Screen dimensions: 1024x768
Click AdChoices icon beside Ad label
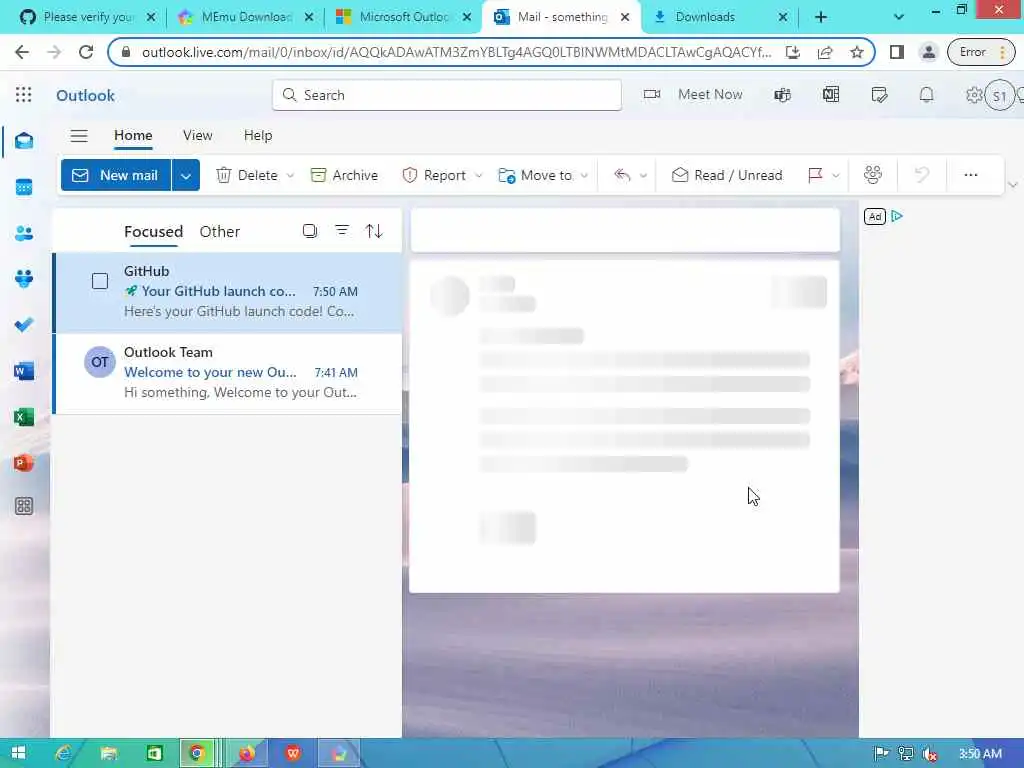click(x=897, y=216)
